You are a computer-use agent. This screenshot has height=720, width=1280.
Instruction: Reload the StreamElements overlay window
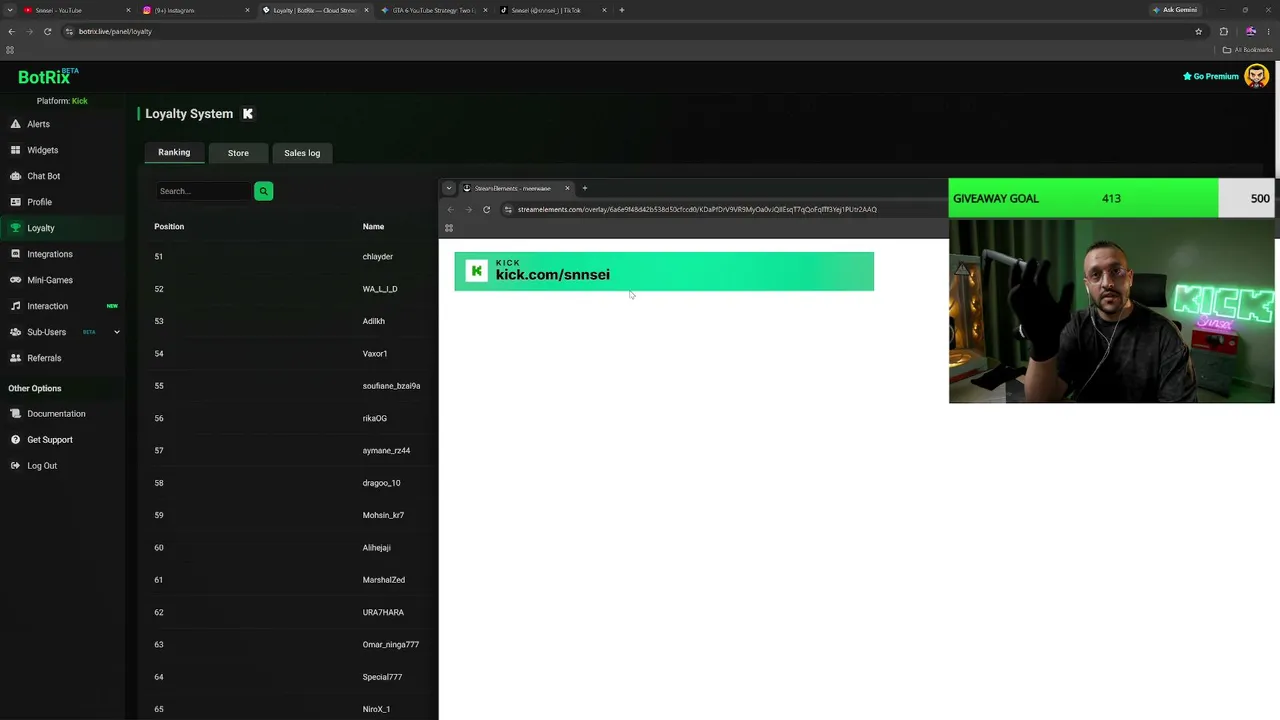point(486,209)
